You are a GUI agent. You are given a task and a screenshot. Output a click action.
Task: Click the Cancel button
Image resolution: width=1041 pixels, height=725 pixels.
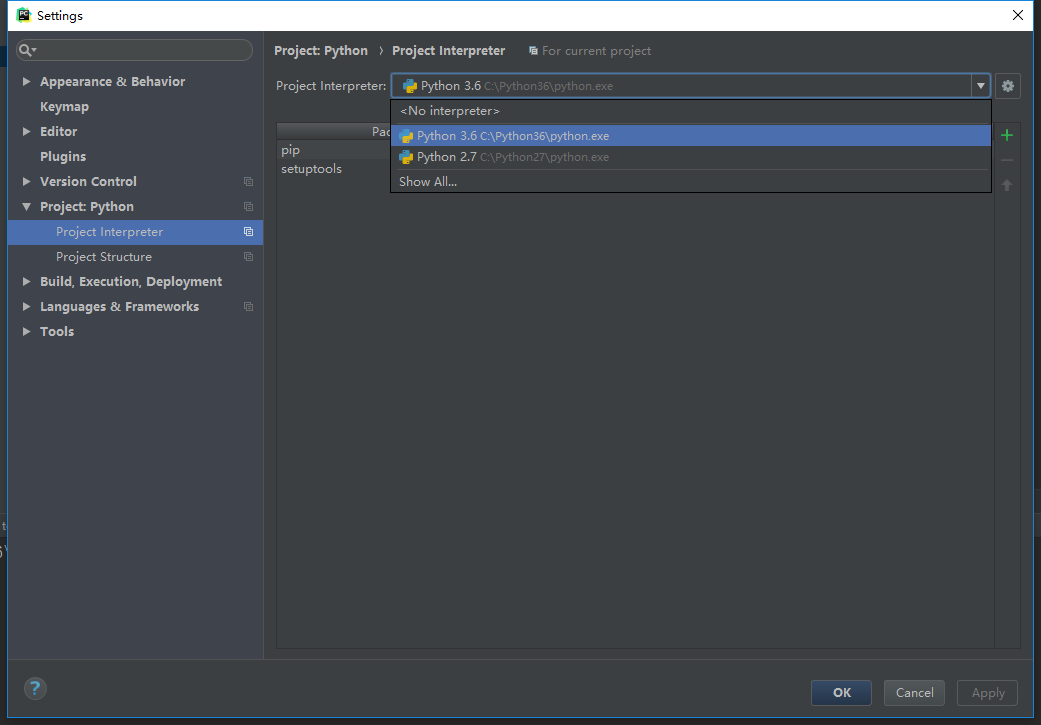click(914, 692)
